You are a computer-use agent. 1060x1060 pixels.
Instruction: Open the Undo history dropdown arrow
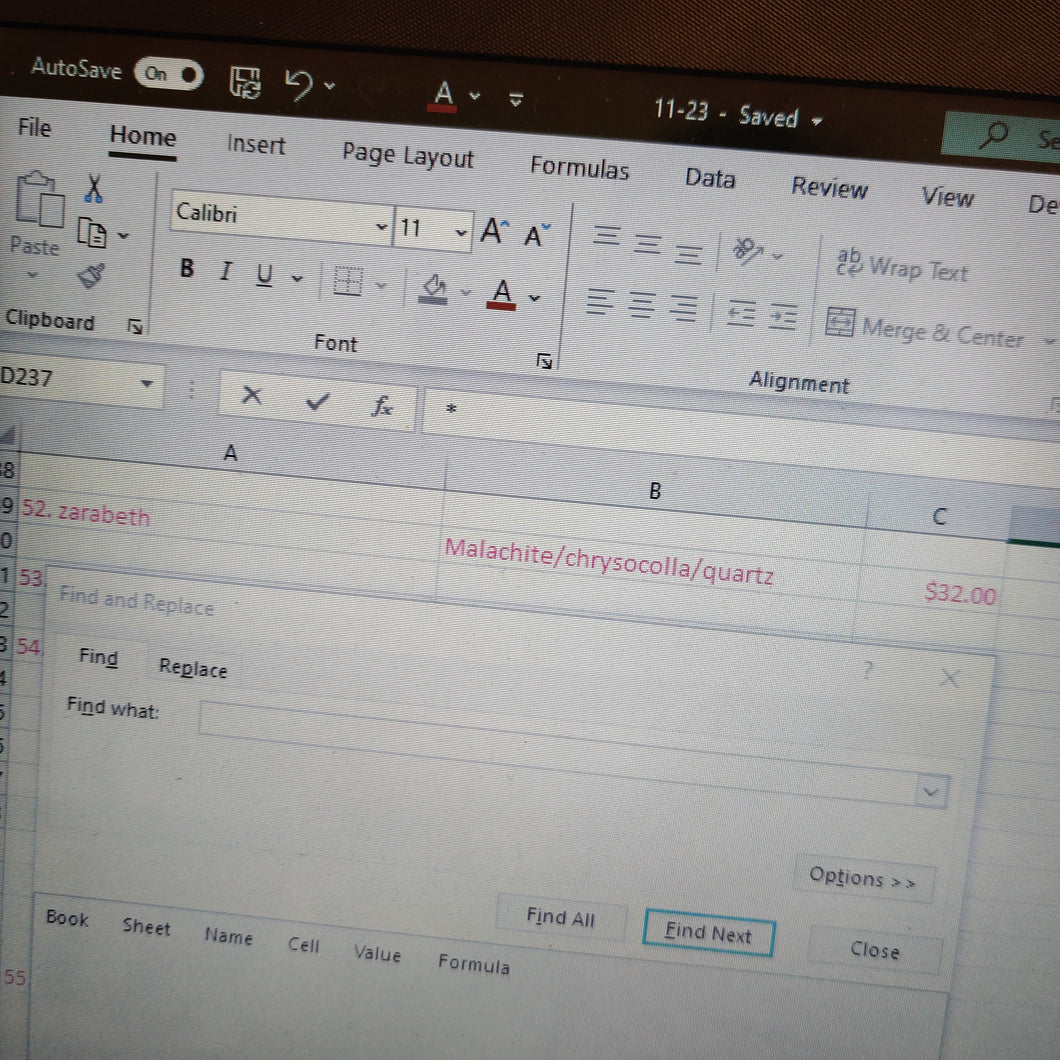(x=330, y=85)
